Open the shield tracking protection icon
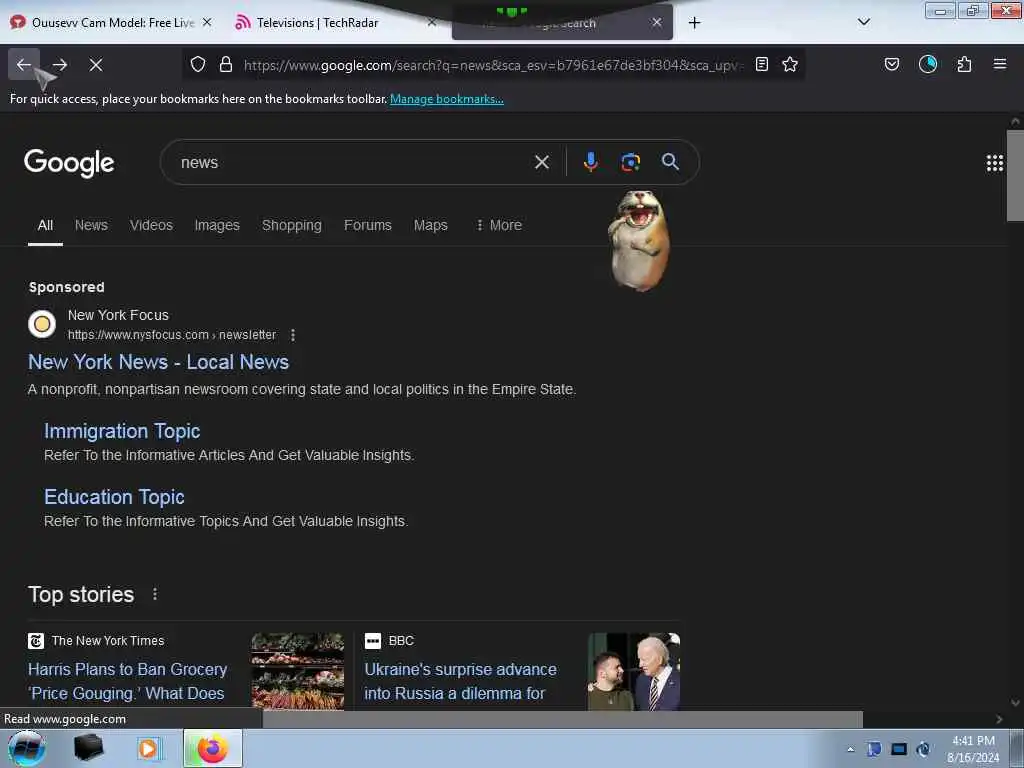 point(198,64)
